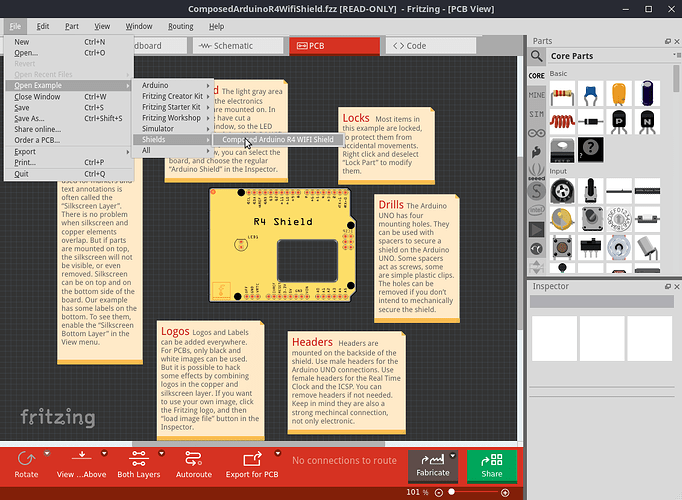Select the MINE parts bin tab
This screenshot has height=500, width=682.
pos(537,95)
